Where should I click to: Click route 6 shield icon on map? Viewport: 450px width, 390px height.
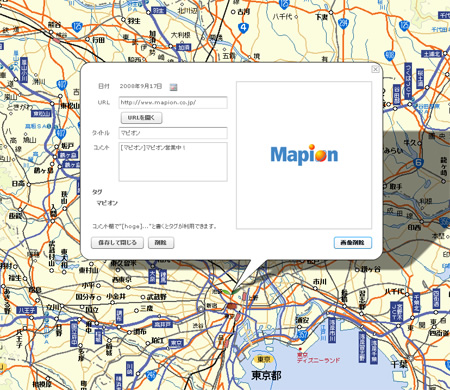tap(418, 163)
